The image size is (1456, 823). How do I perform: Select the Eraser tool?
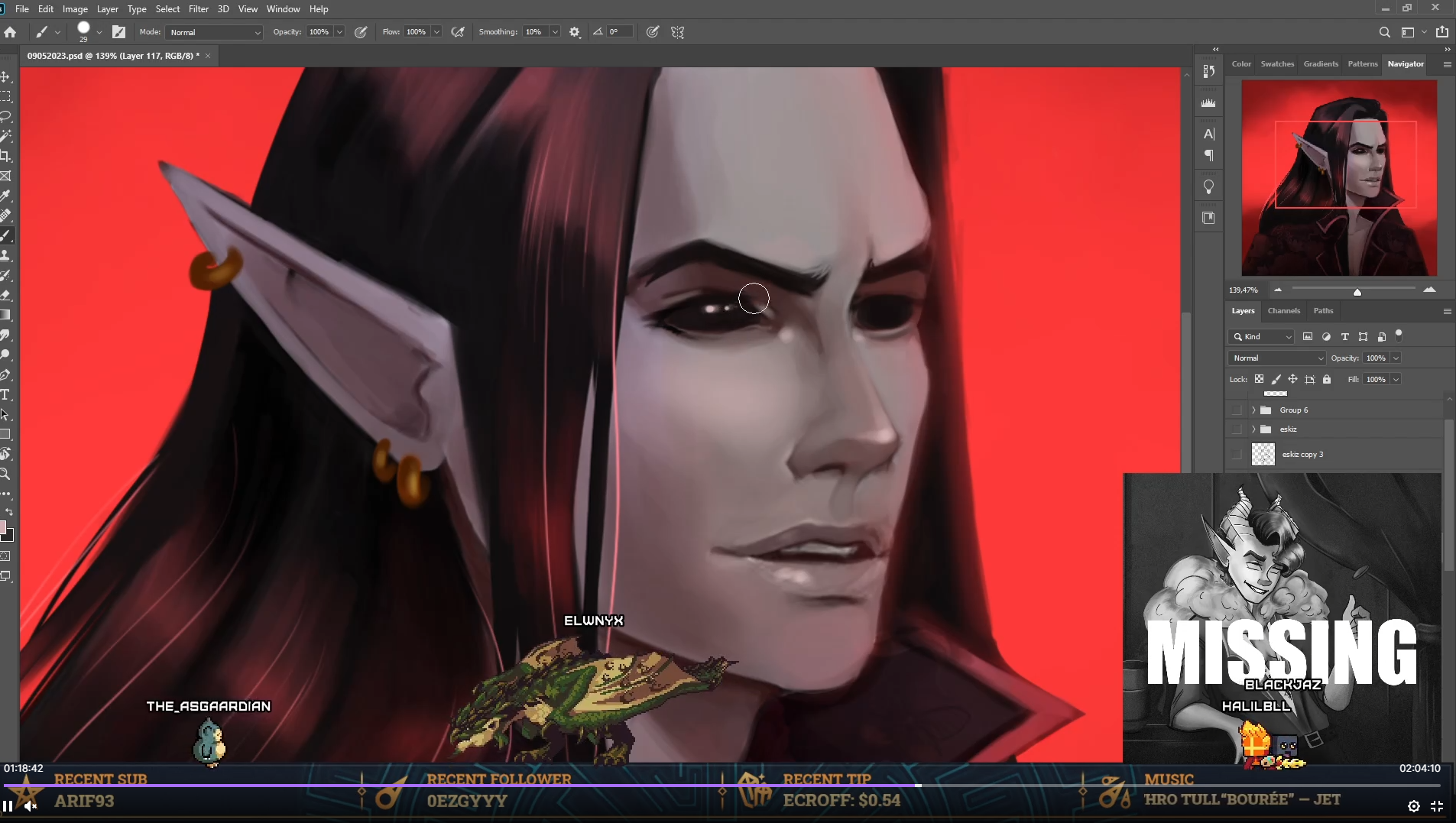click(5, 295)
